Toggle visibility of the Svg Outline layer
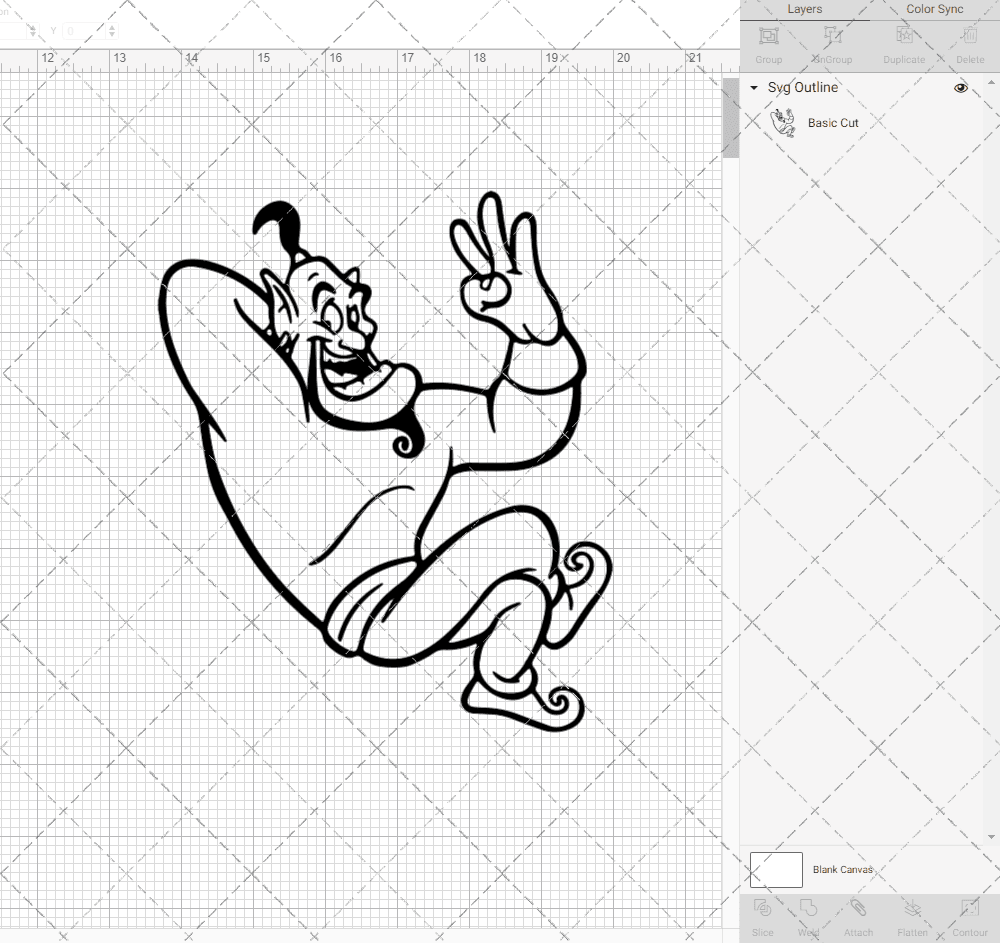The image size is (1000, 943). point(961,88)
